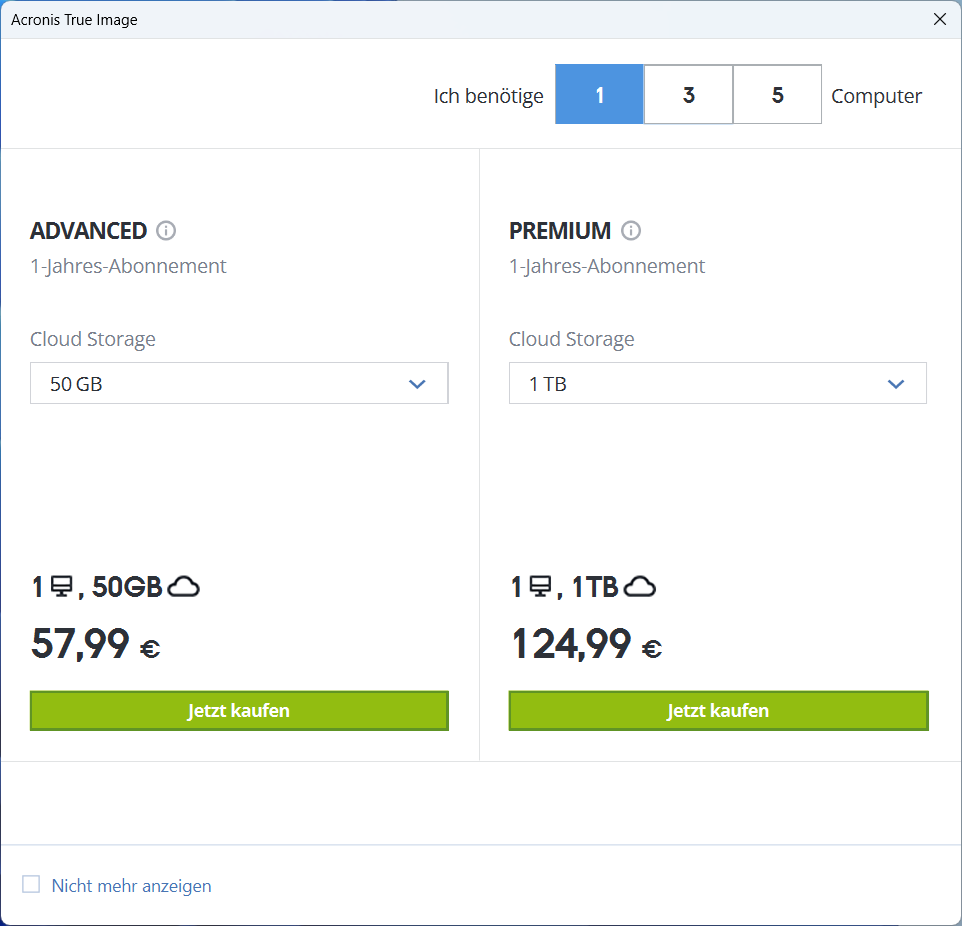
Task: Click the 57,99 € price
Action: tap(96, 644)
